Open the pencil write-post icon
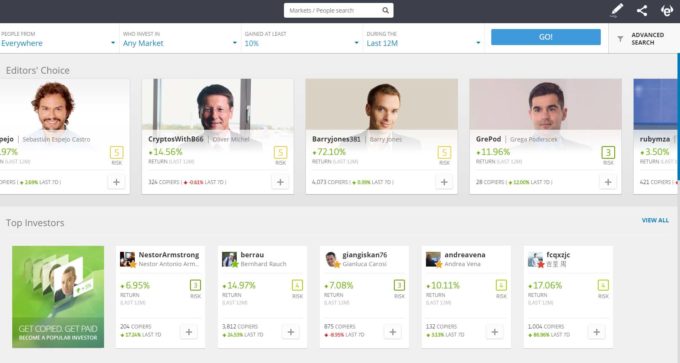680x363 pixels. coord(616,10)
